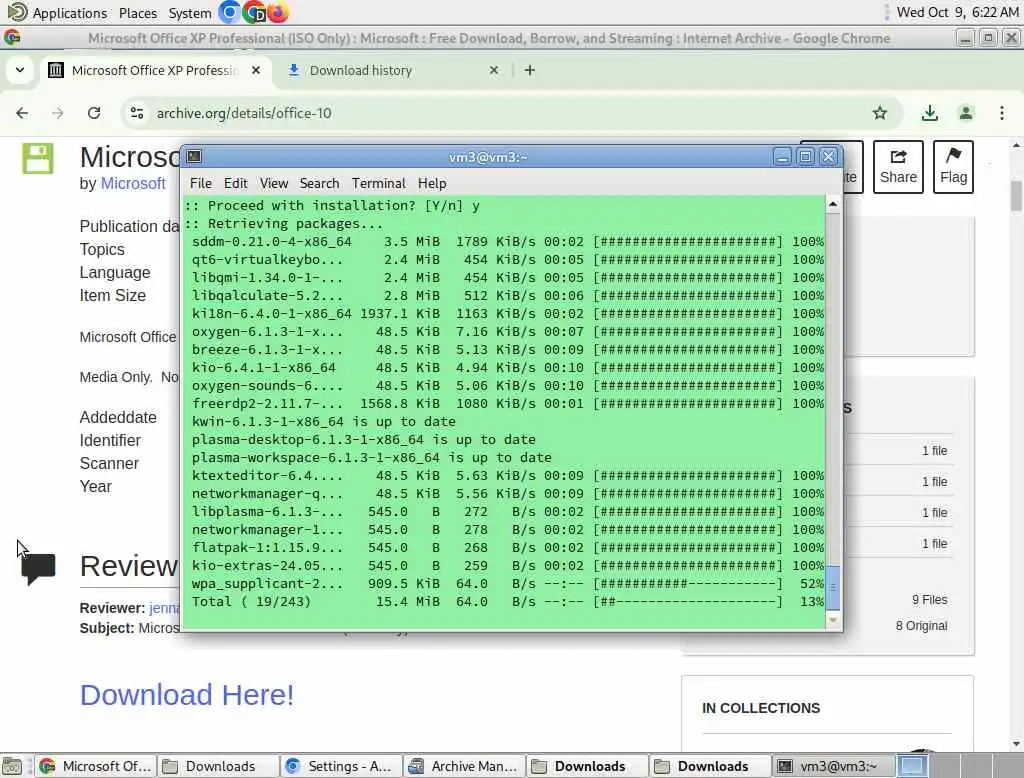Open the Places menu in top panel
Screen dimensions: 1024x778
(138, 13)
